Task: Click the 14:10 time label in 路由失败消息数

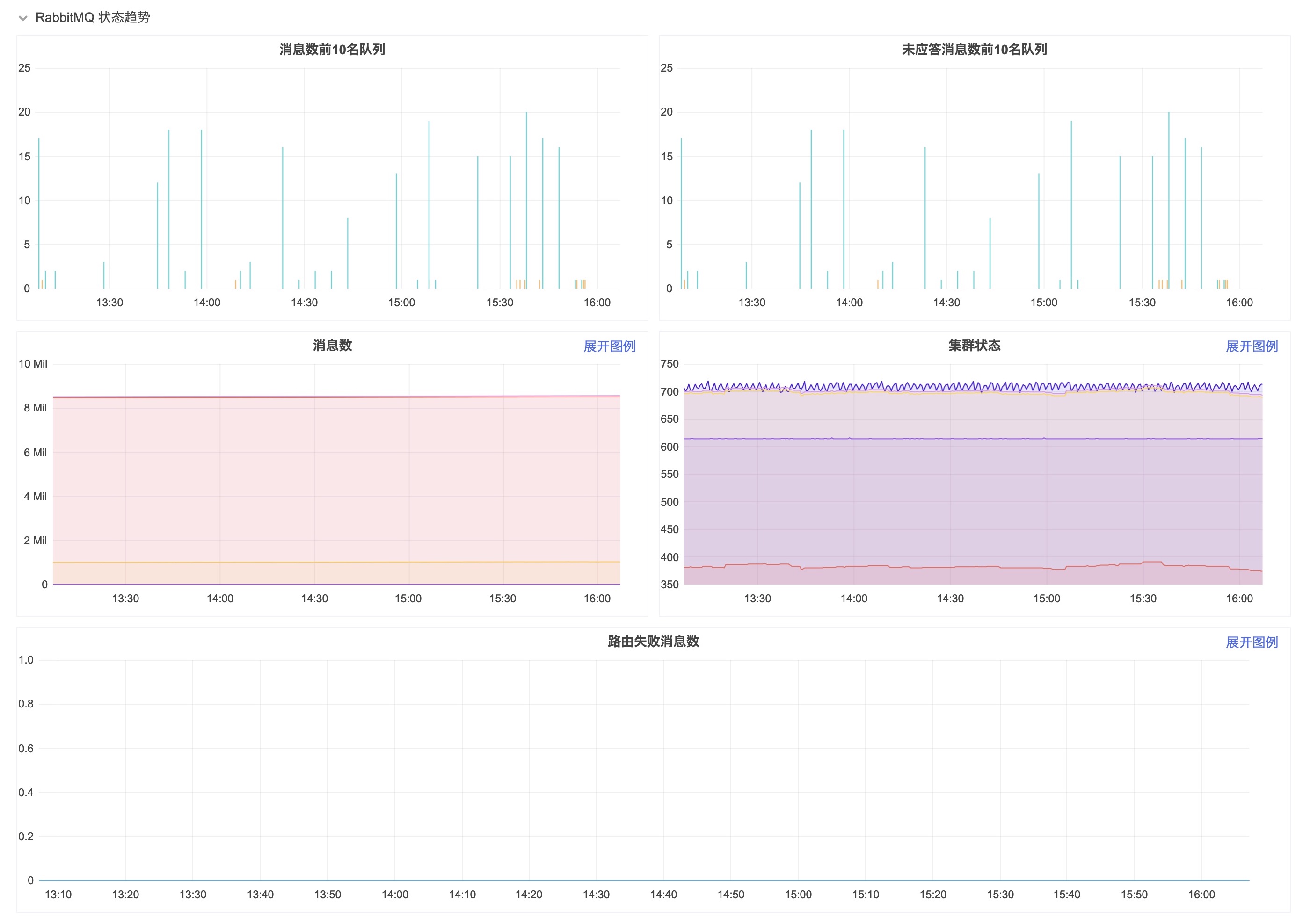Action: (462, 895)
